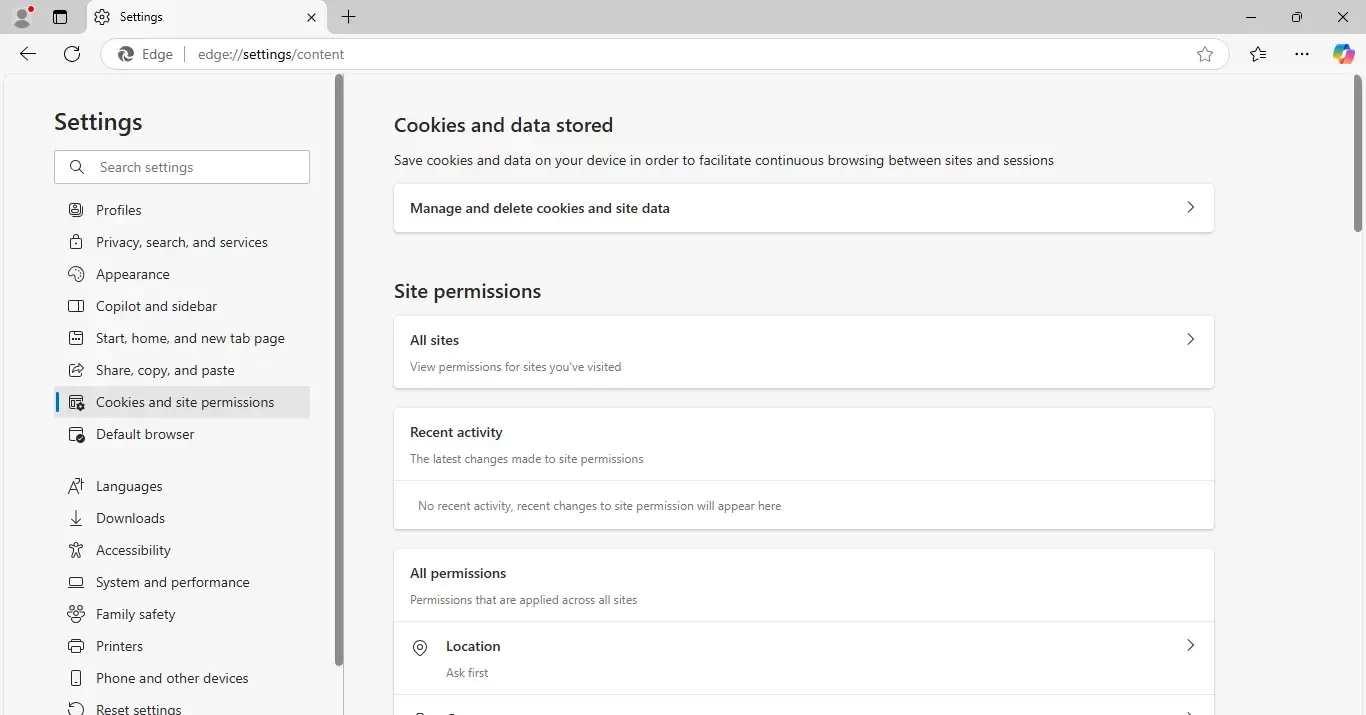Viewport: 1366px width, 715px height.
Task: Click the Downloads icon in the sidebar
Action: (76, 518)
